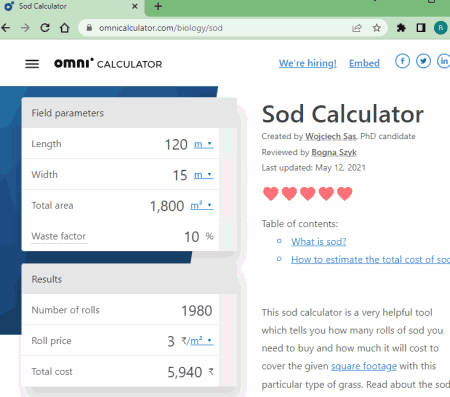Jump to How to estimate total cost section
The height and width of the screenshot is (397, 450).
[x=370, y=259]
